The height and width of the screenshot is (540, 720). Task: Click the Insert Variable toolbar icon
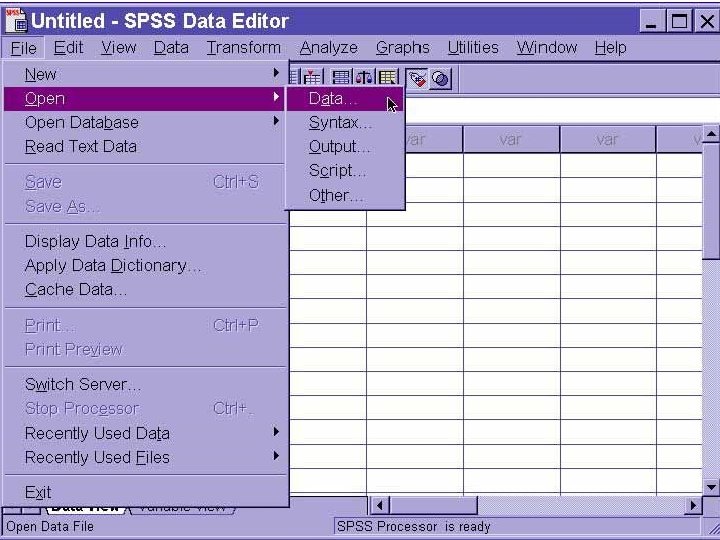click(312, 78)
